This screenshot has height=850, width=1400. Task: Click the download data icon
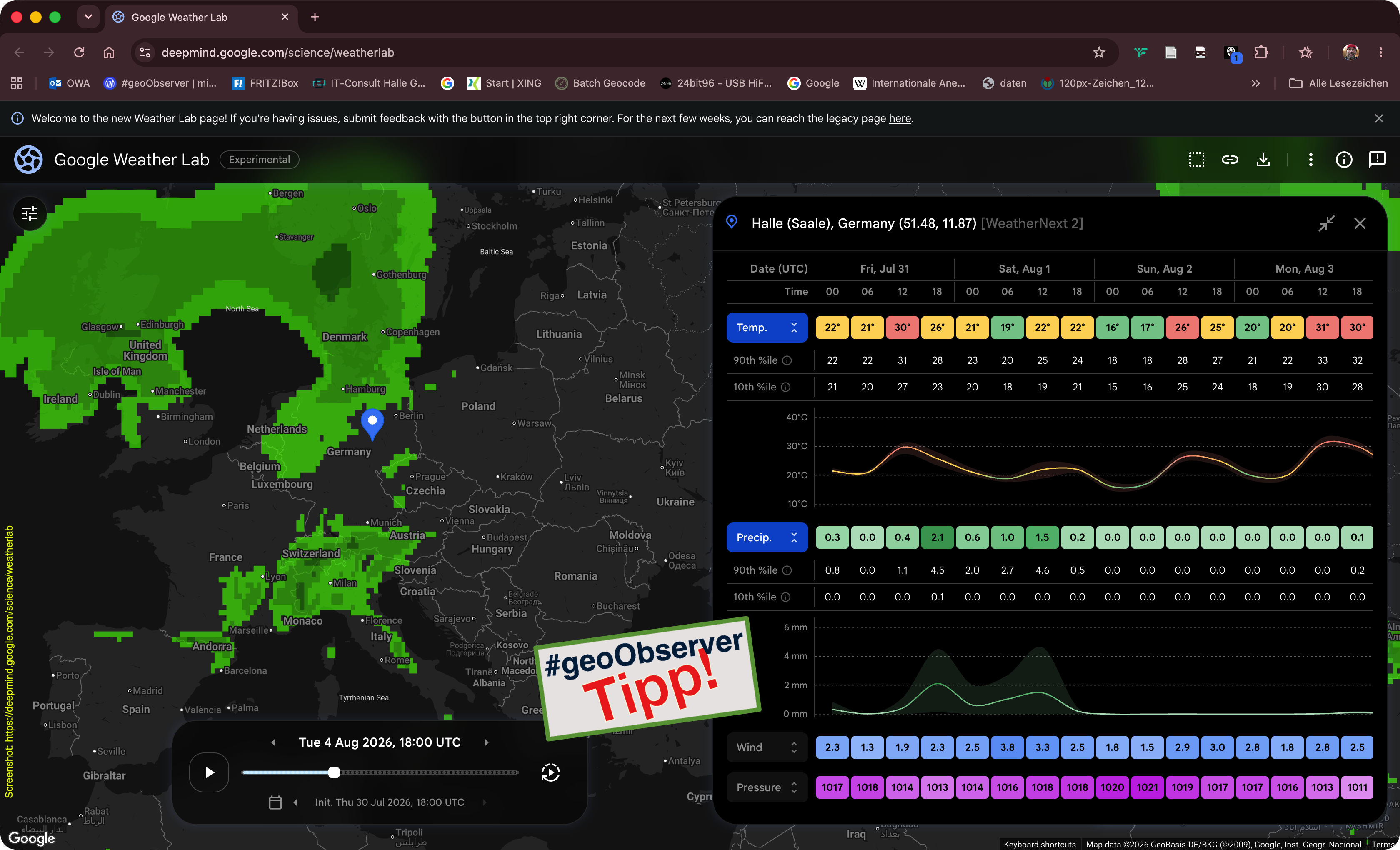(x=1263, y=160)
